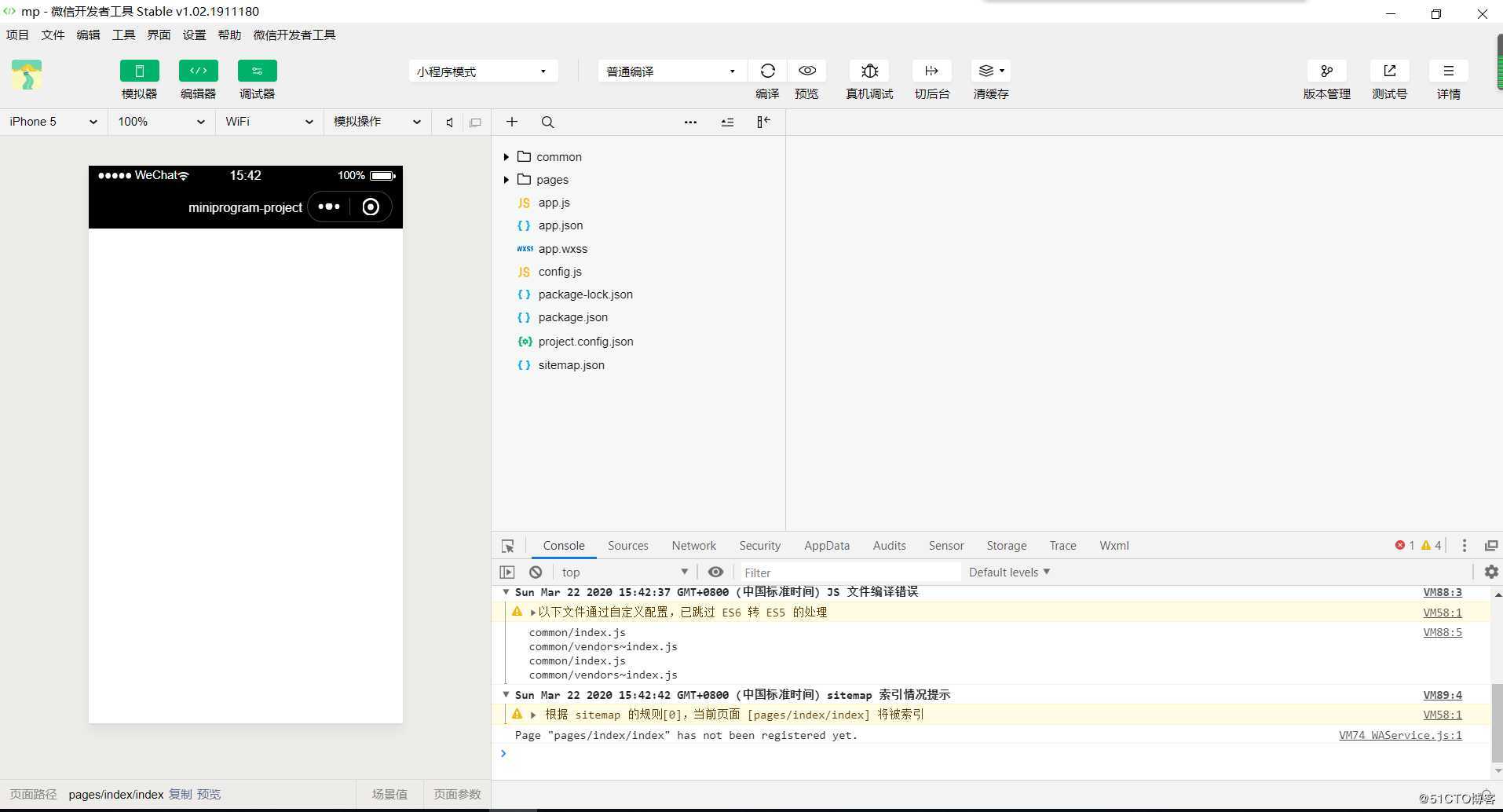The width and height of the screenshot is (1503, 812).
Task: Click the VM74 WAService.js:1 source link
Action: pos(1400,736)
